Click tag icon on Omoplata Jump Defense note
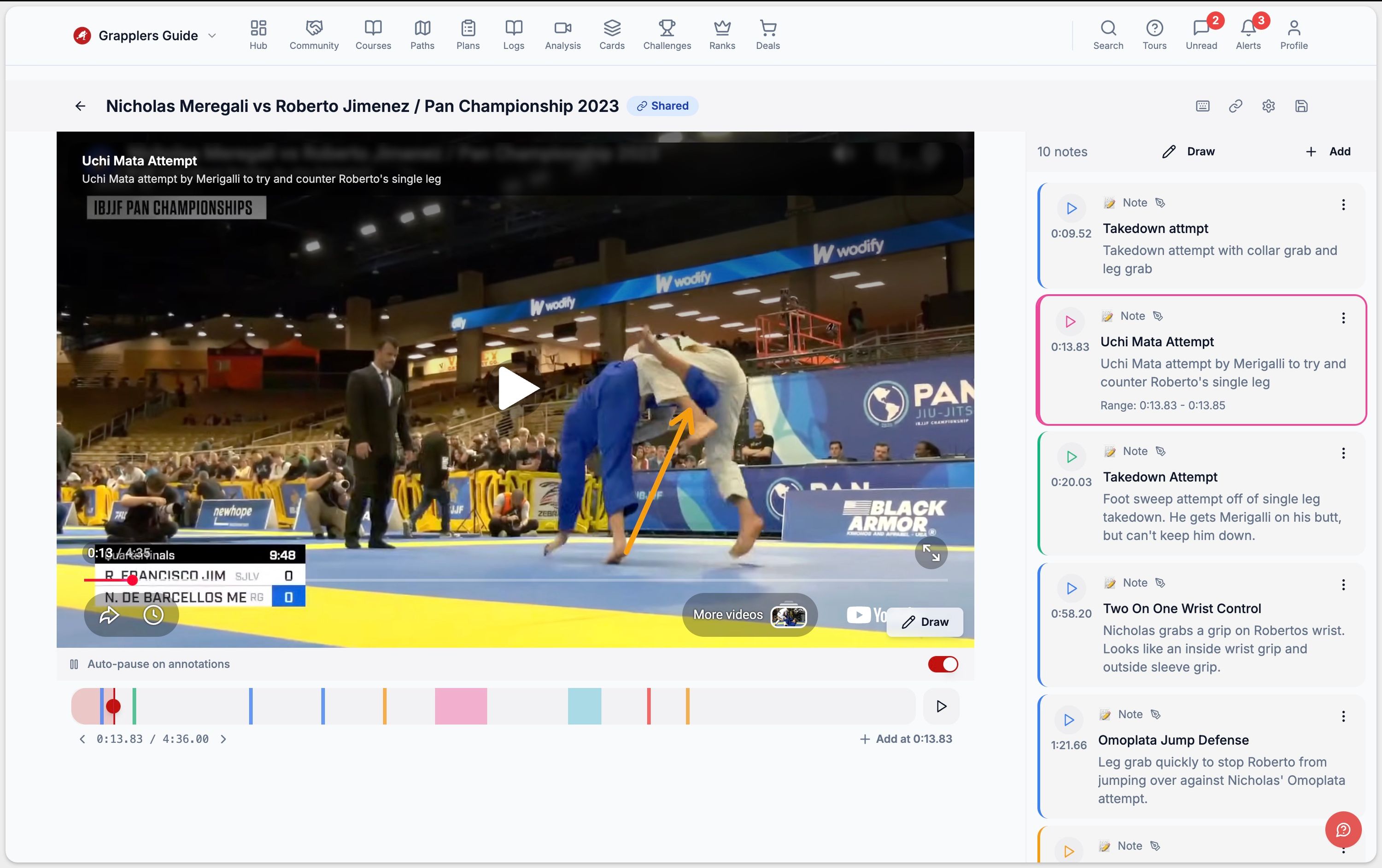The height and width of the screenshot is (868, 1382). click(x=1156, y=714)
